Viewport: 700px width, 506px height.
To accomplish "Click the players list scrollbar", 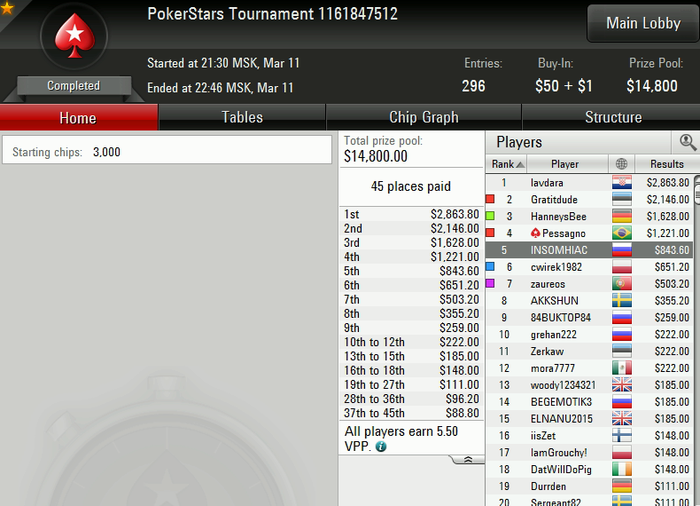I will (697, 339).
